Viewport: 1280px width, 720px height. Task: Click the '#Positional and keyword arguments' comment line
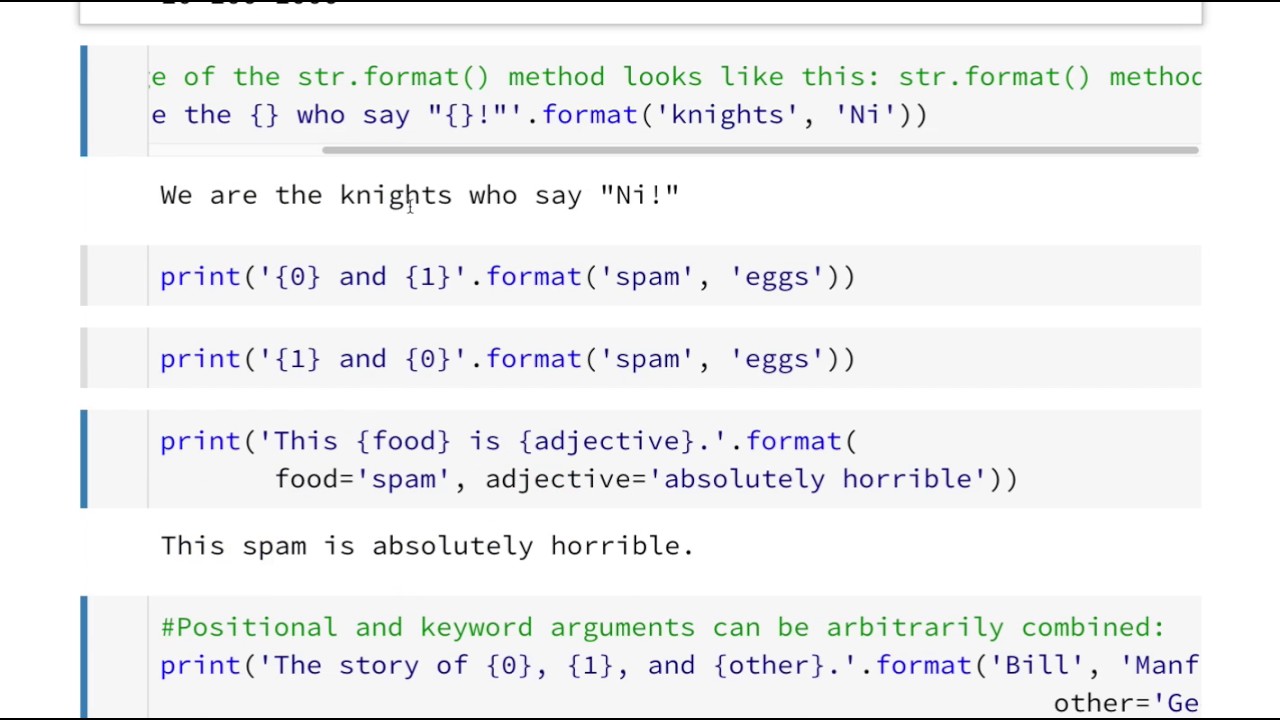(662, 627)
